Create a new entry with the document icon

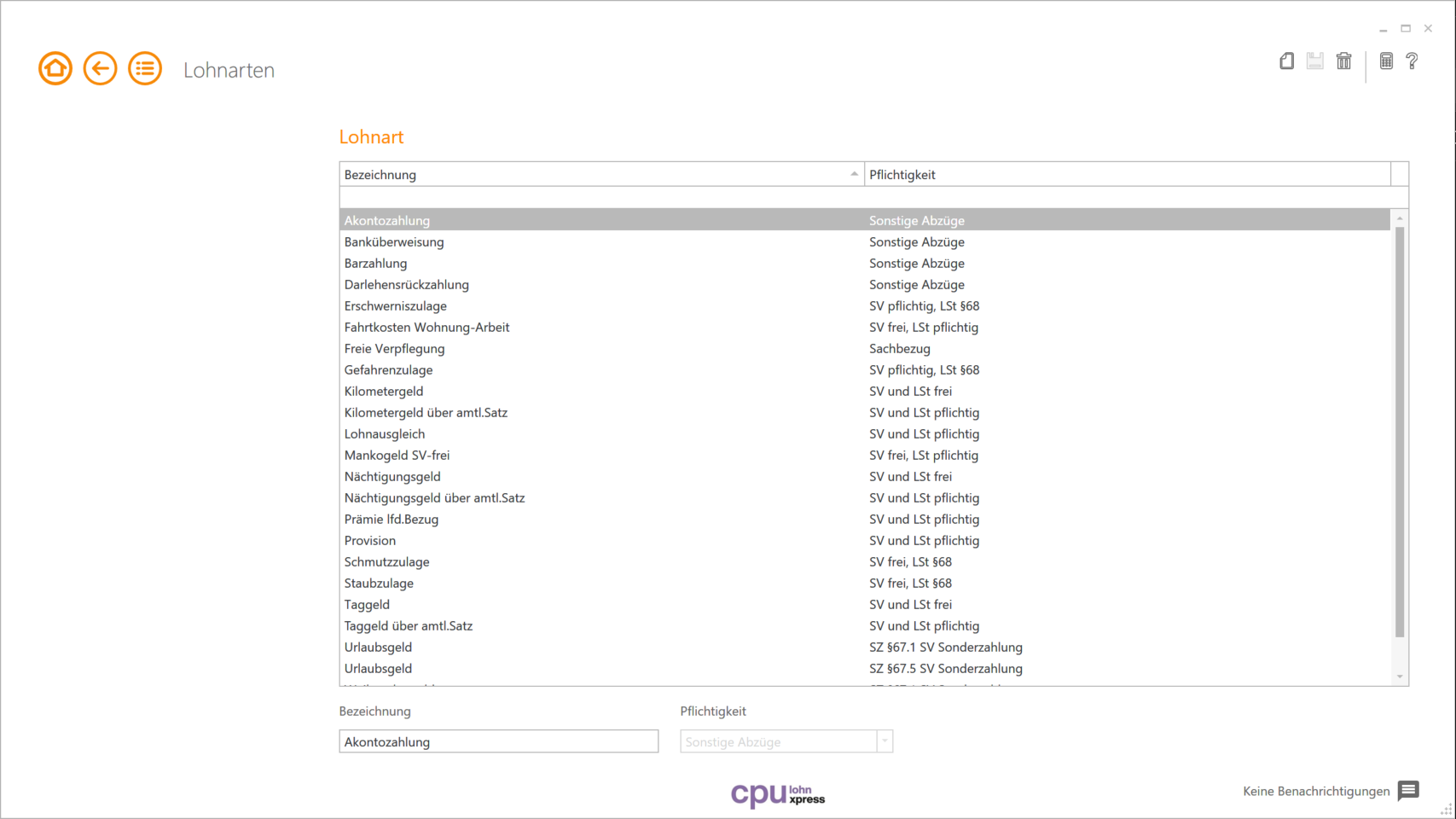[x=1286, y=61]
